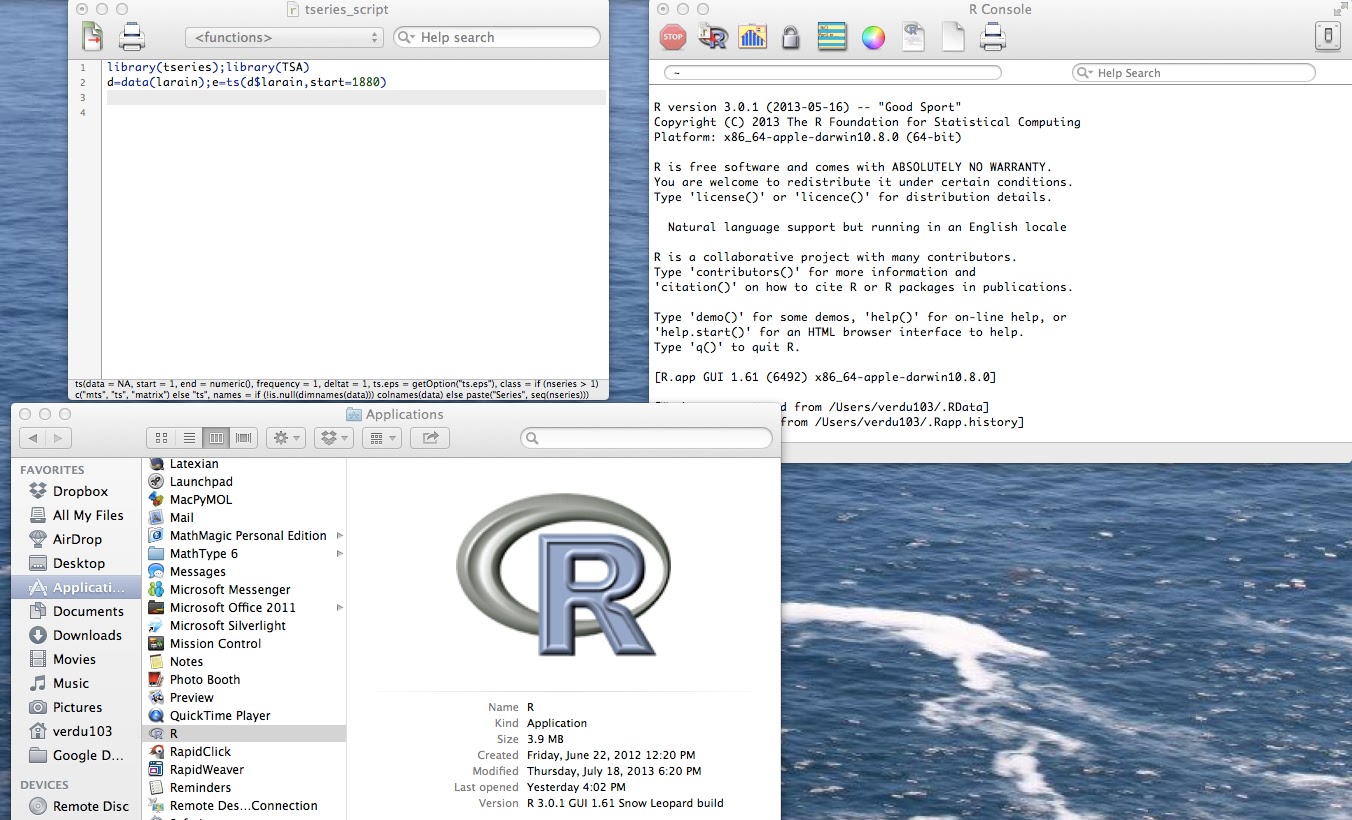Switch Finder to icon view

pos(161,438)
